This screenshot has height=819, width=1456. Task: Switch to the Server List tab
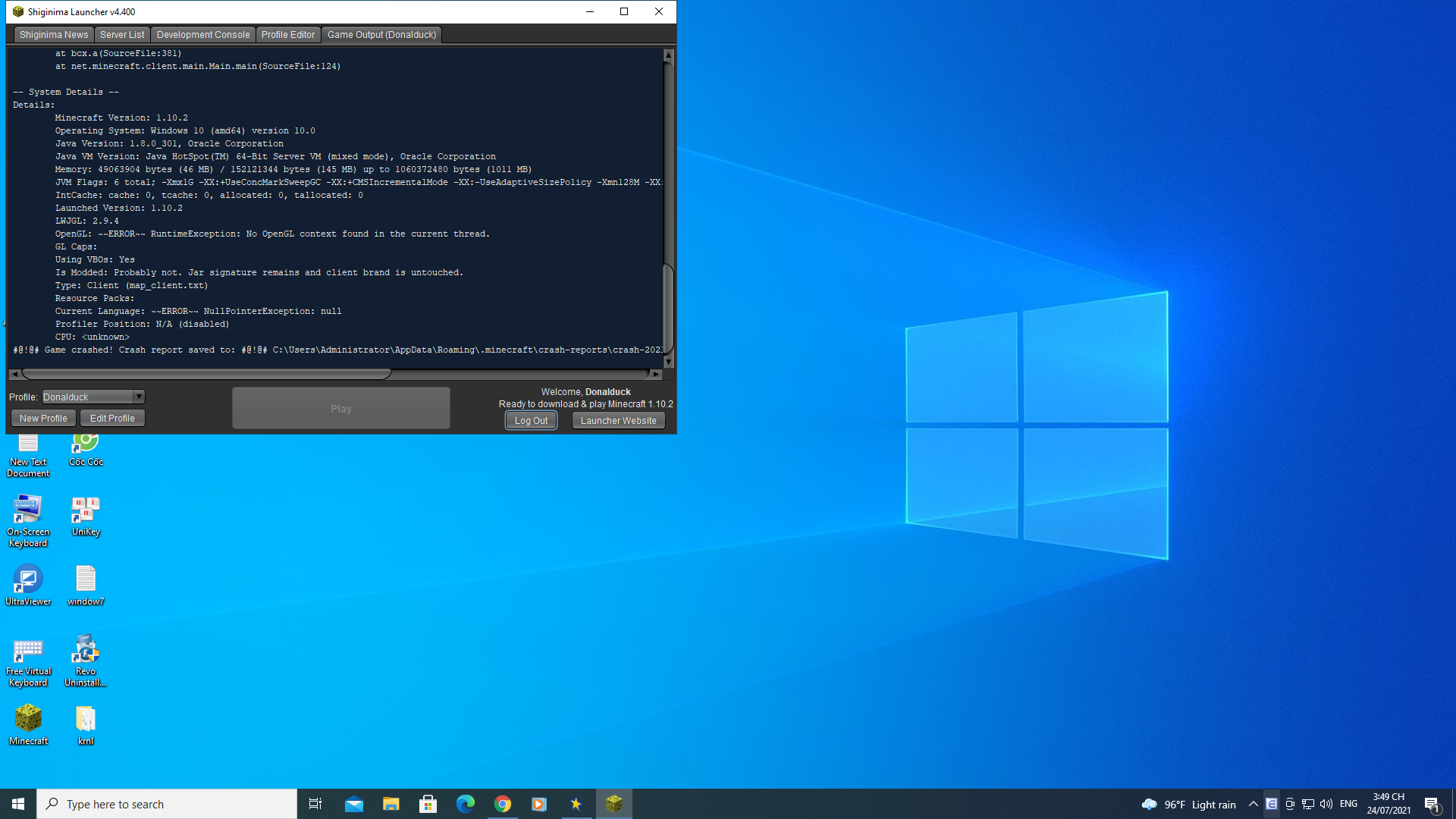(x=122, y=35)
